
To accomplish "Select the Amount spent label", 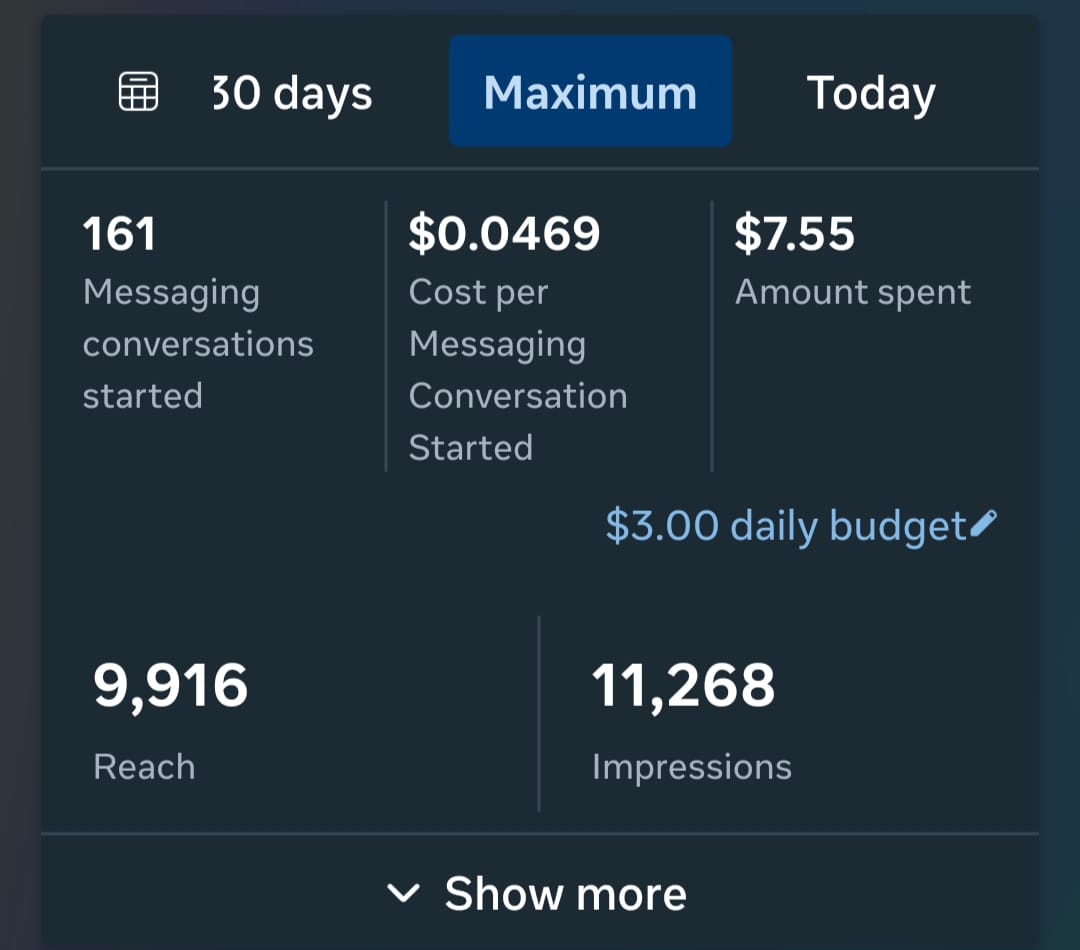I will click(x=853, y=292).
